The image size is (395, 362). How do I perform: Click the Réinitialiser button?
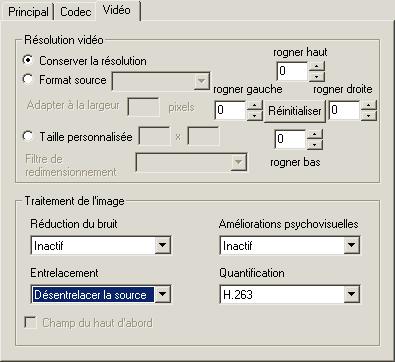295,111
